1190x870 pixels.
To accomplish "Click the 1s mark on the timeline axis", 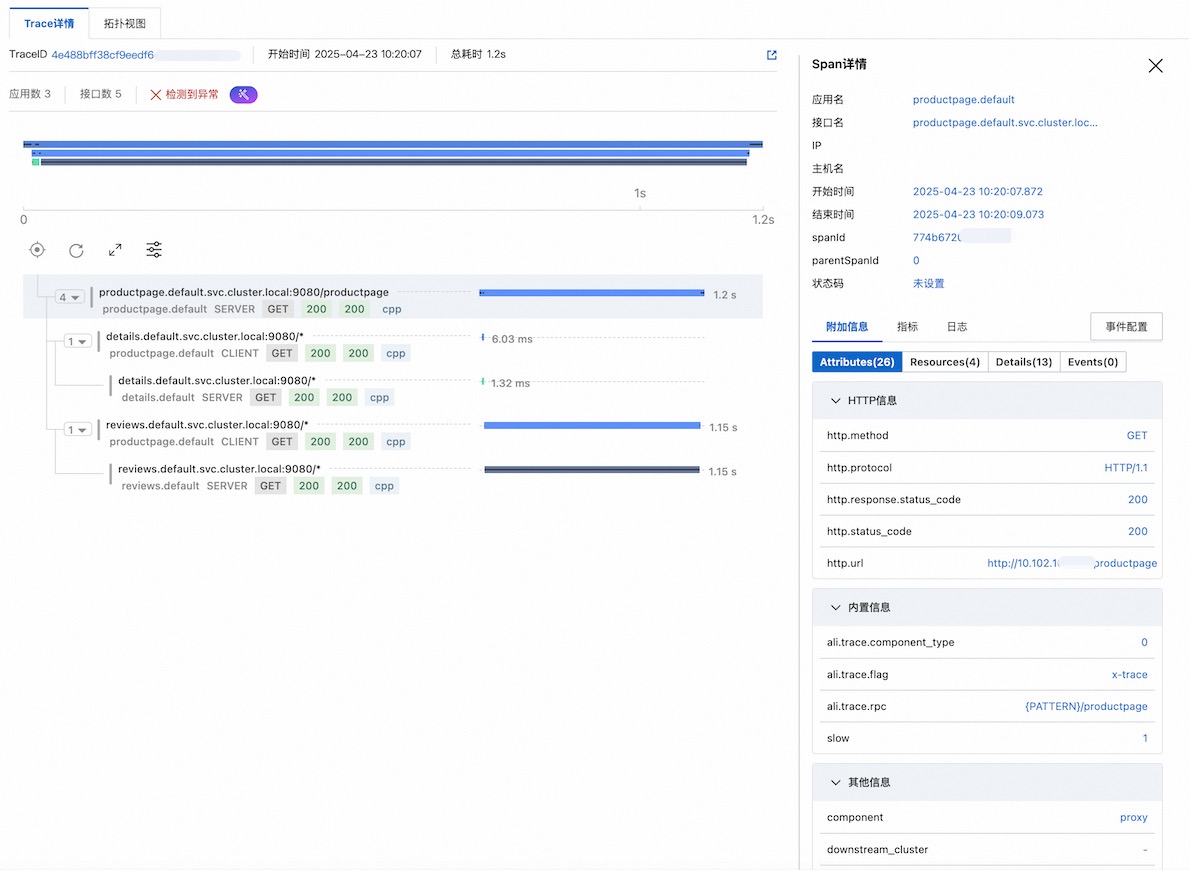I will pos(640,194).
